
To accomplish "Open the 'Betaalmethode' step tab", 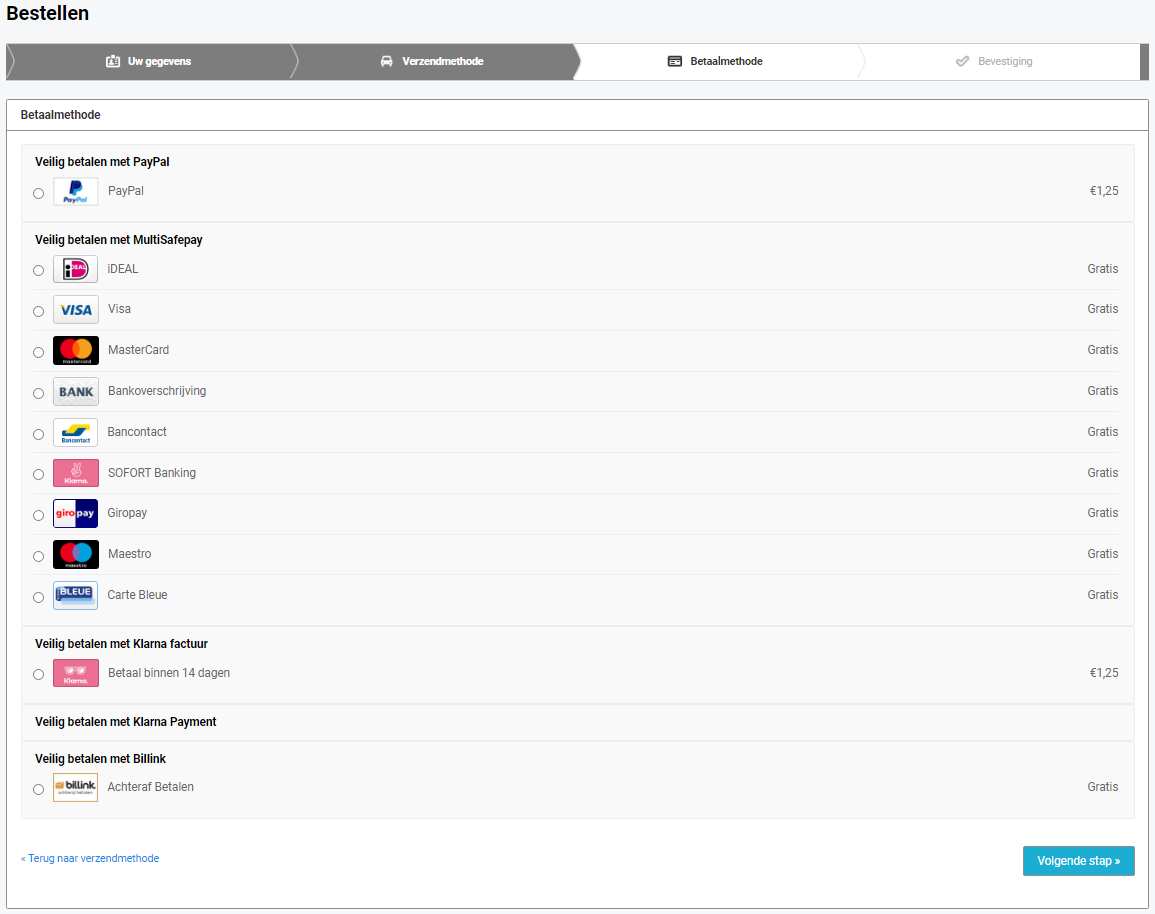I will tap(715, 62).
